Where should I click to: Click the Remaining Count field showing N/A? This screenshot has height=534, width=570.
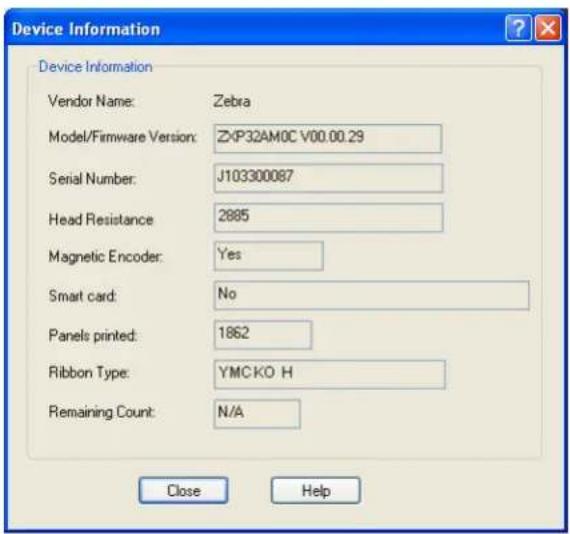pyautogui.click(x=257, y=414)
